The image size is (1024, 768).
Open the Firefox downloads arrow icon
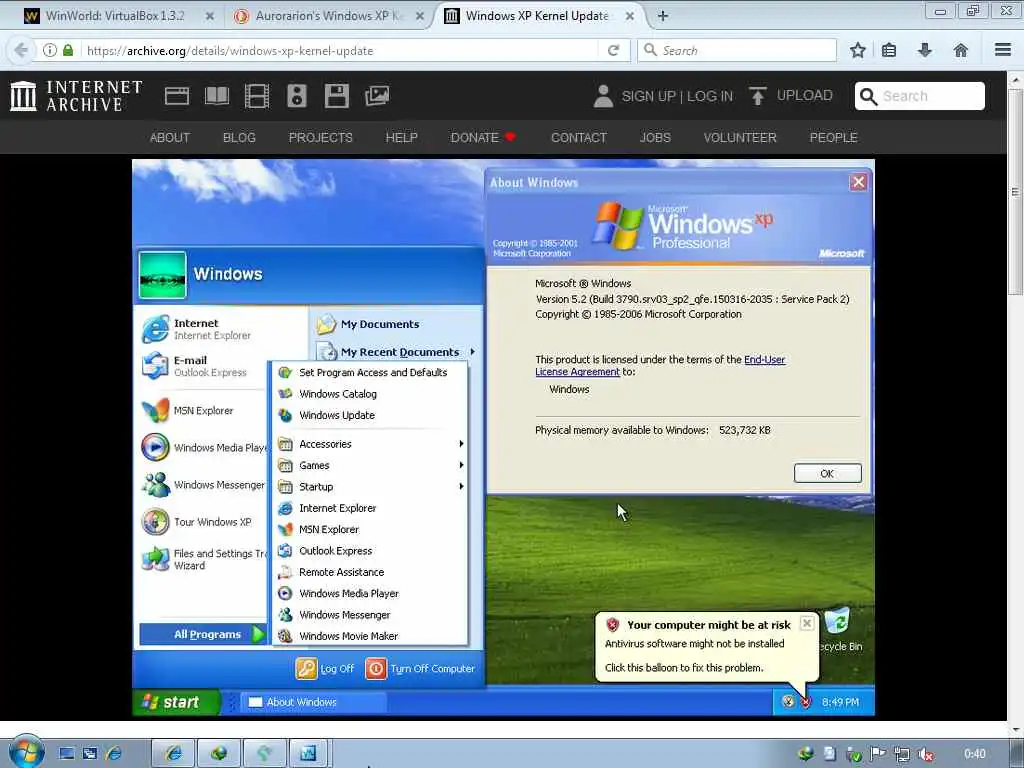click(x=925, y=50)
